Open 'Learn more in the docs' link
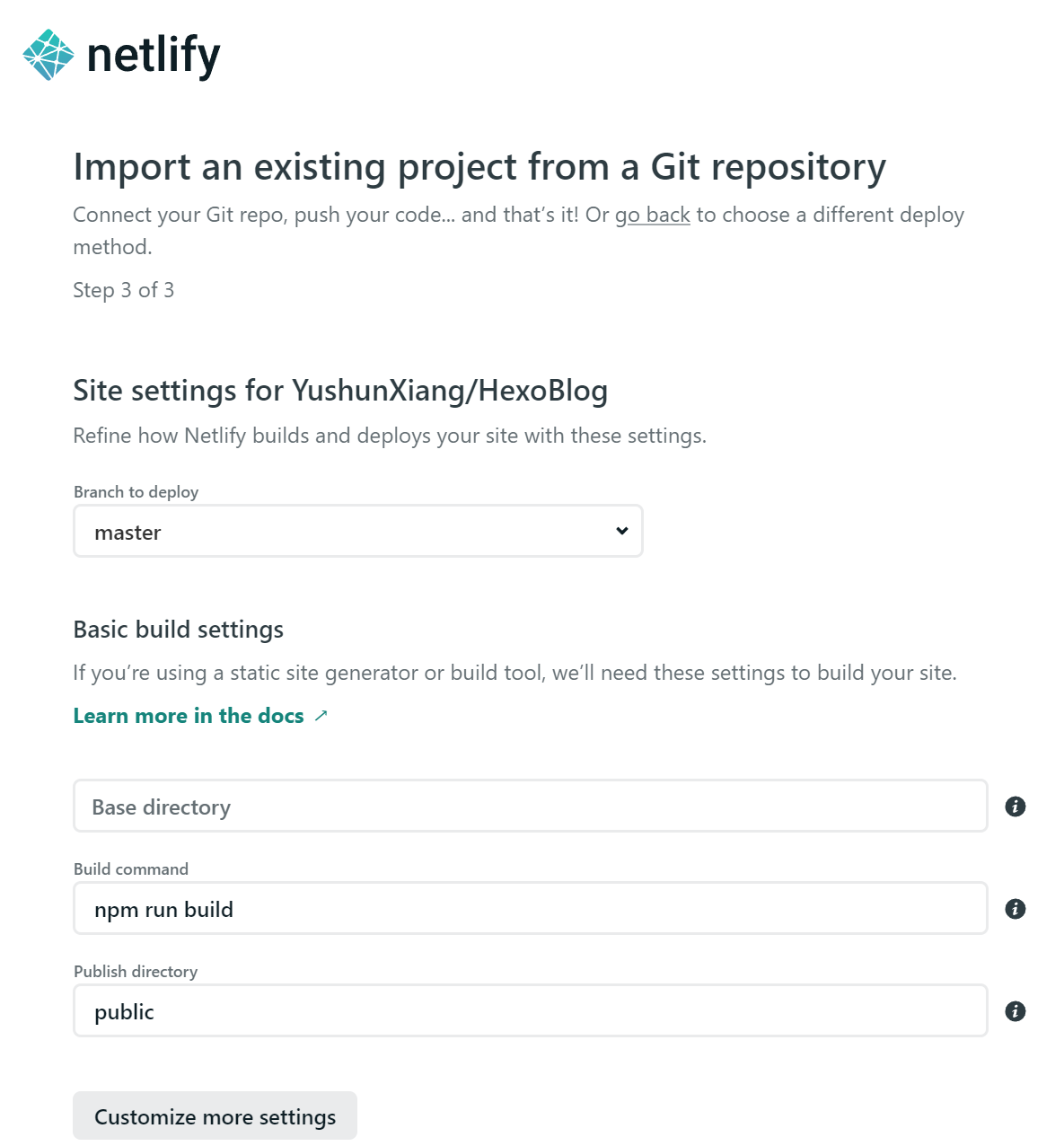The width and height of the screenshot is (1064, 1146). tap(189, 716)
